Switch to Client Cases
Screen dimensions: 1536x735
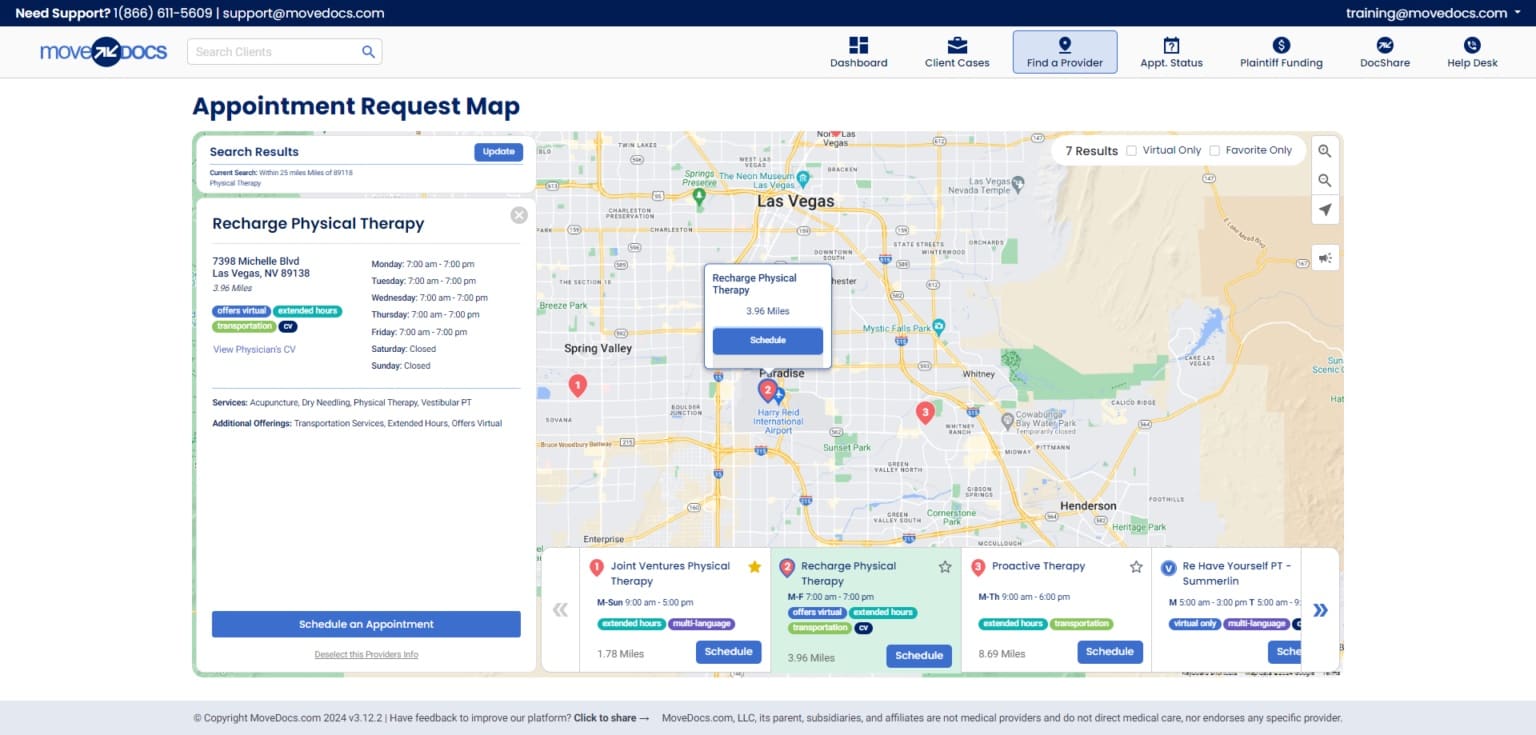(x=956, y=51)
